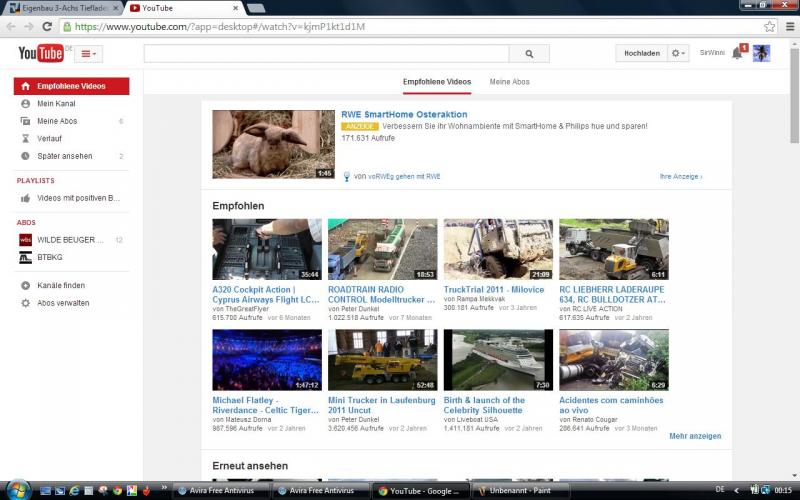Click channel name TheGreatFlyer

pyautogui.click(x=247, y=309)
